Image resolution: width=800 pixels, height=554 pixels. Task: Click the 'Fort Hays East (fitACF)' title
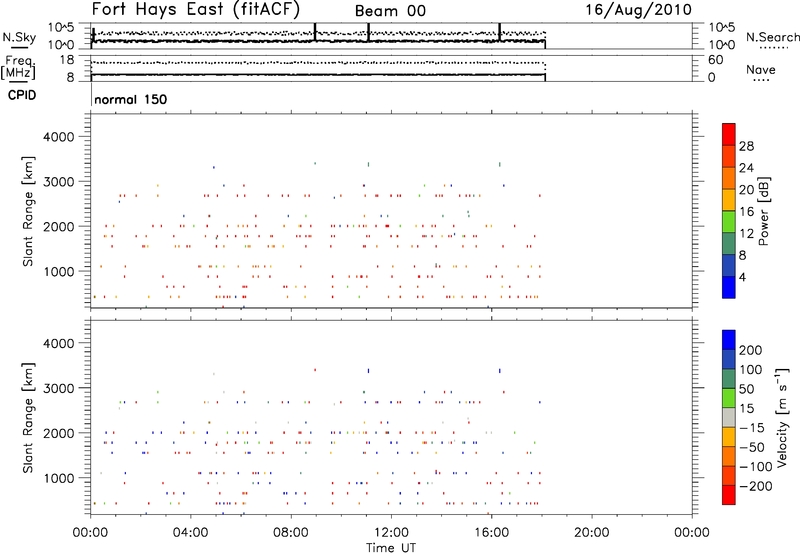click(196, 9)
